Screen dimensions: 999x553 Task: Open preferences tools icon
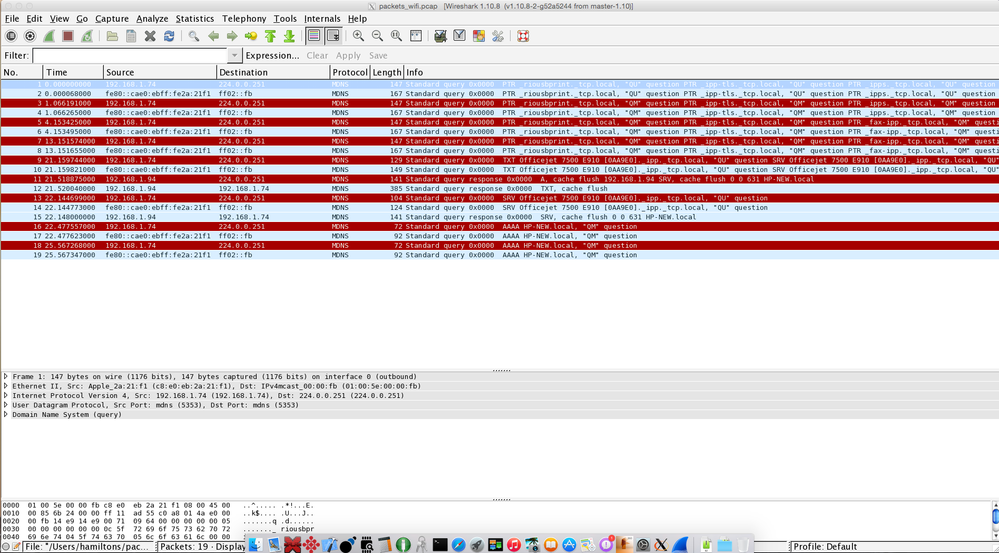pos(498,36)
